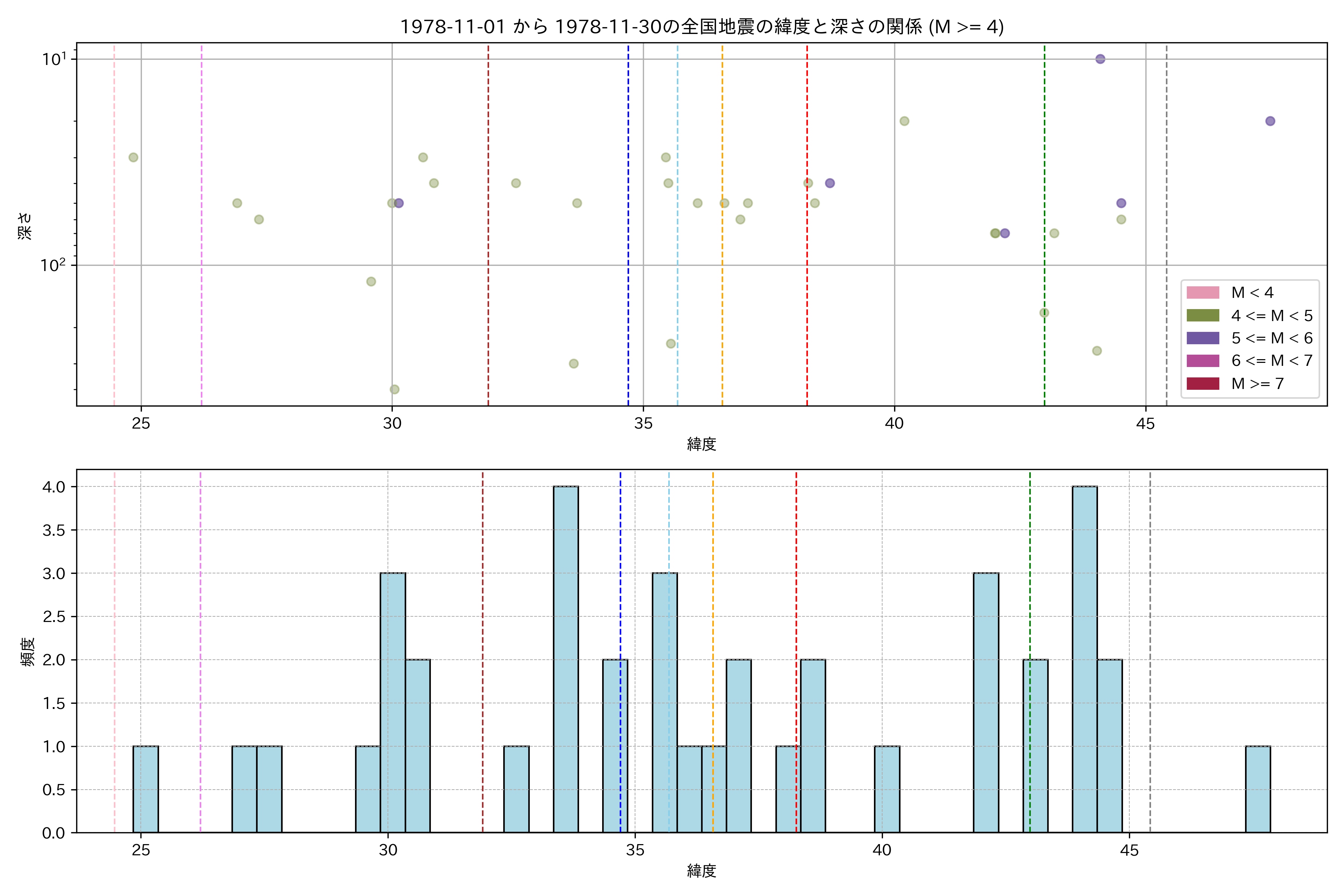Screen dimensions: 1344x896
Task: Click the isolated histogram bar at latitude 40
Action: pyautogui.click(x=887, y=789)
